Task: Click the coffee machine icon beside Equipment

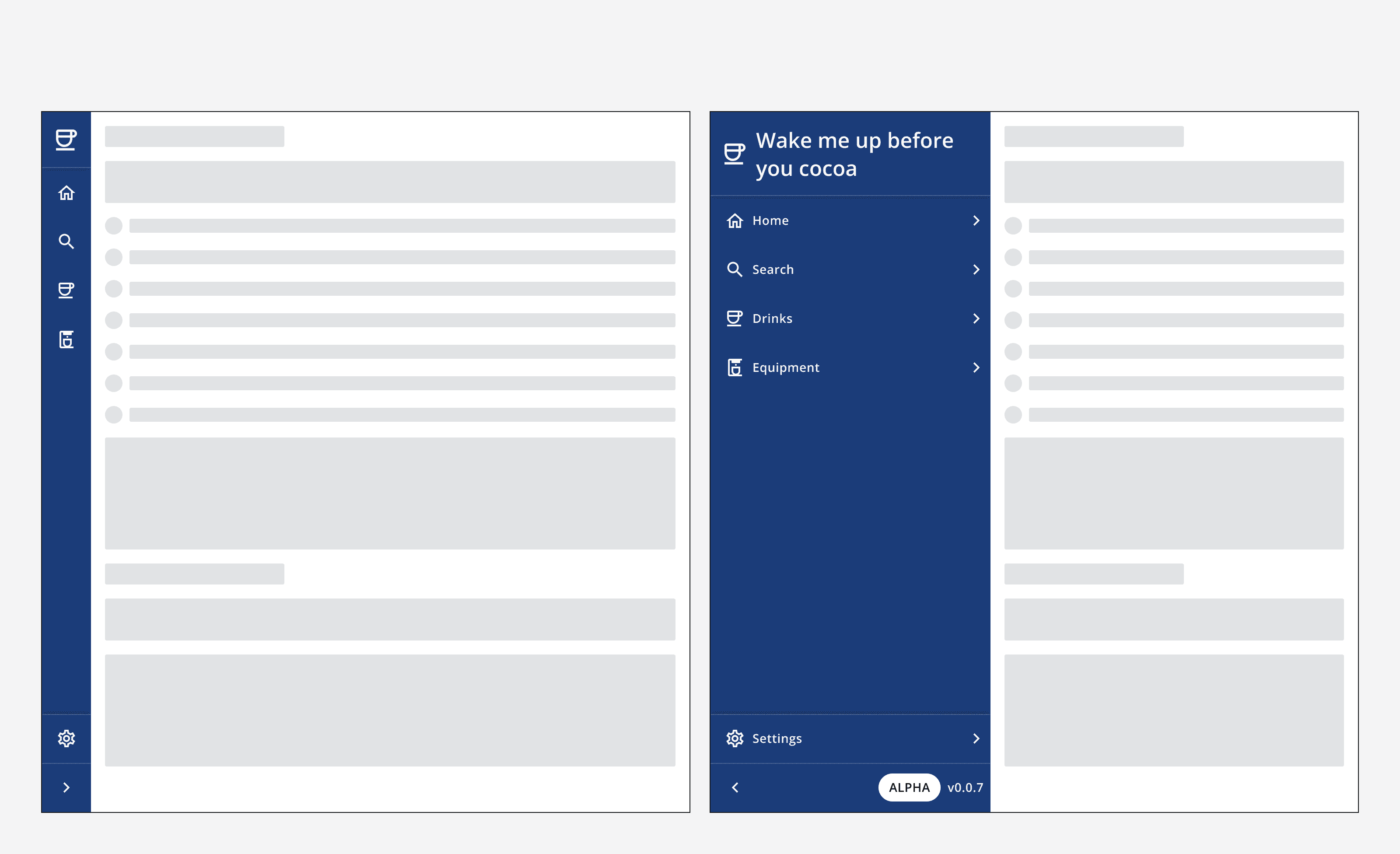Action: click(735, 367)
